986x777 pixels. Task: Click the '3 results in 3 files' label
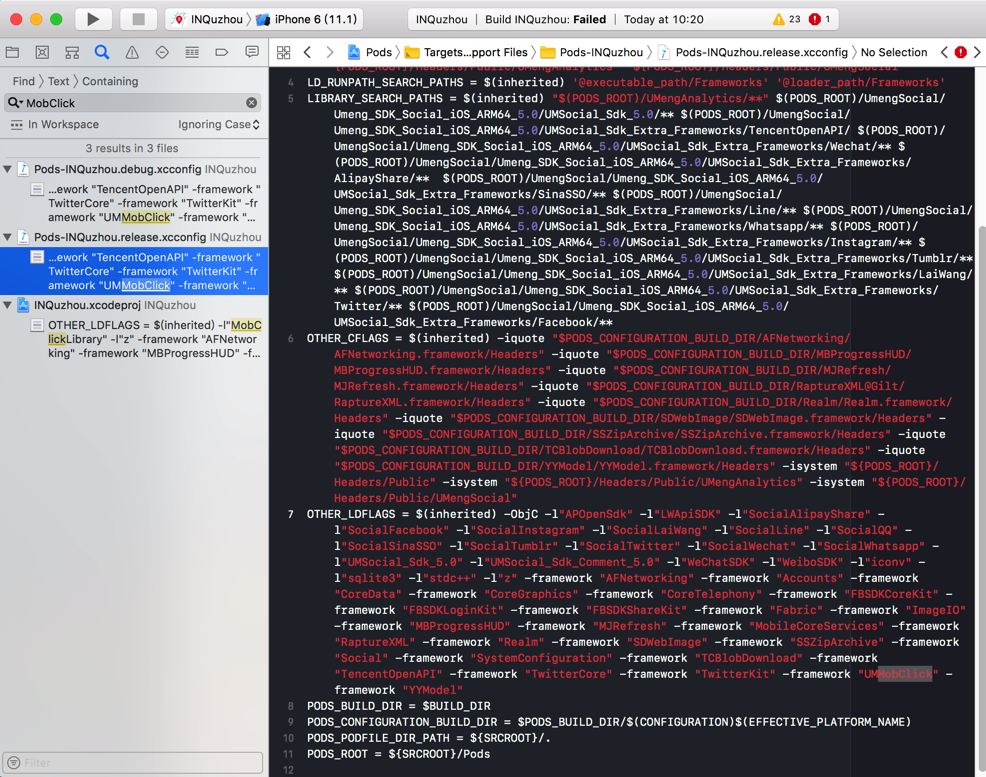pyautogui.click(x=132, y=148)
